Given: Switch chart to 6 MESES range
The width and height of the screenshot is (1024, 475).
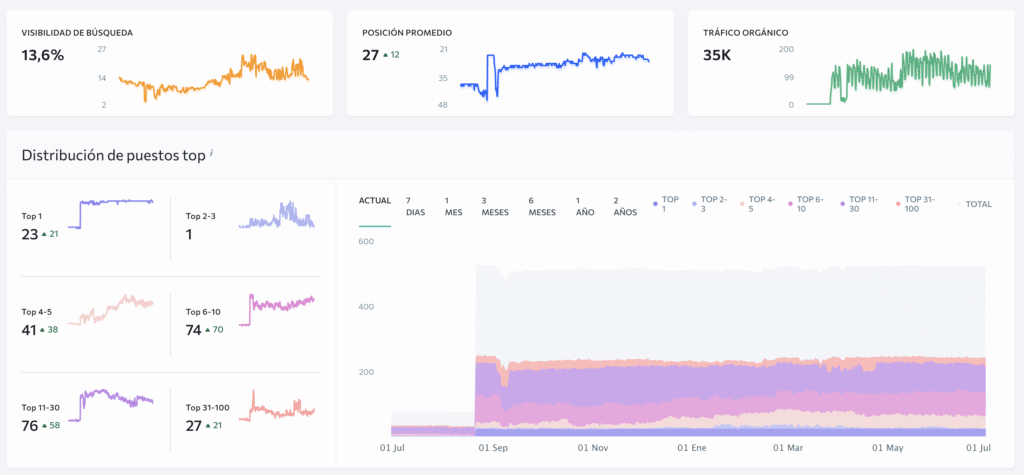Looking at the screenshot, I should (542, 205).
